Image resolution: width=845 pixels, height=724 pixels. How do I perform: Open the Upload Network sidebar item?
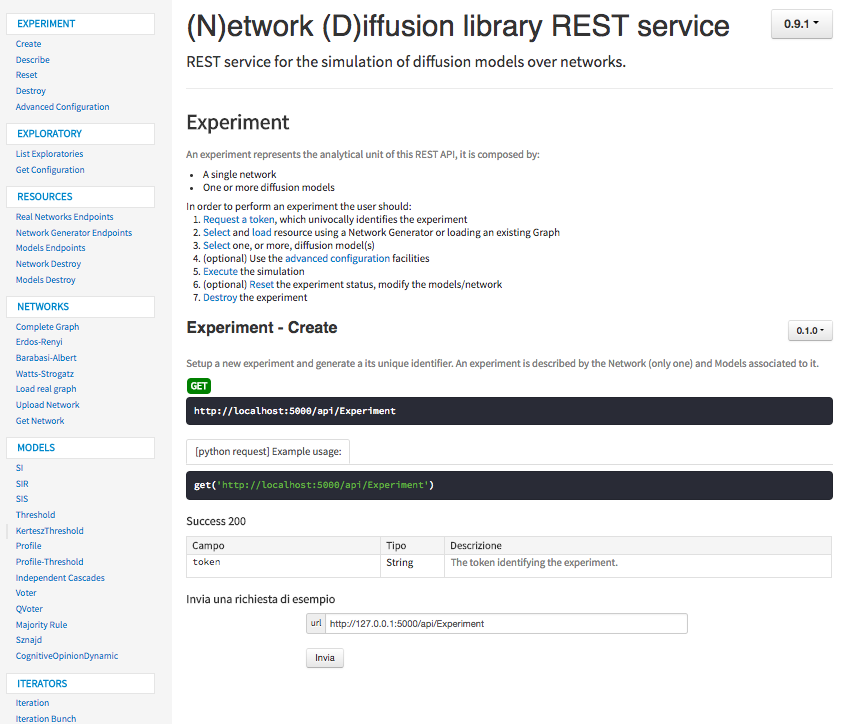[47, 405]
